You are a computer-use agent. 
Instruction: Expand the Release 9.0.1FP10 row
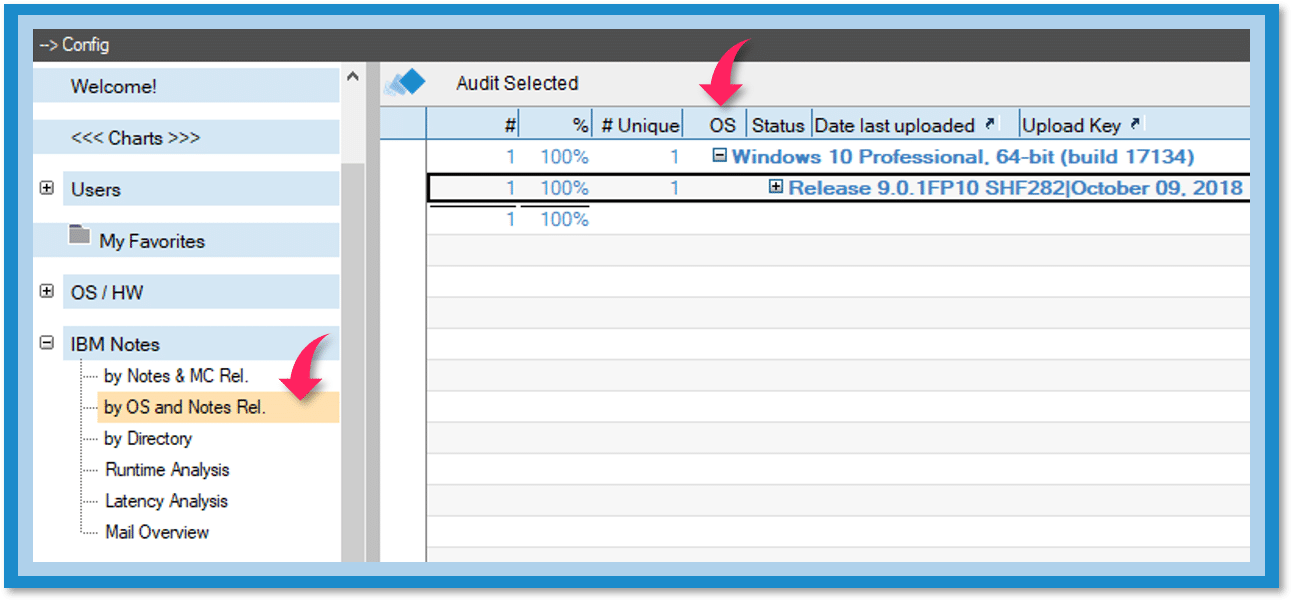(x=776, y=187)
